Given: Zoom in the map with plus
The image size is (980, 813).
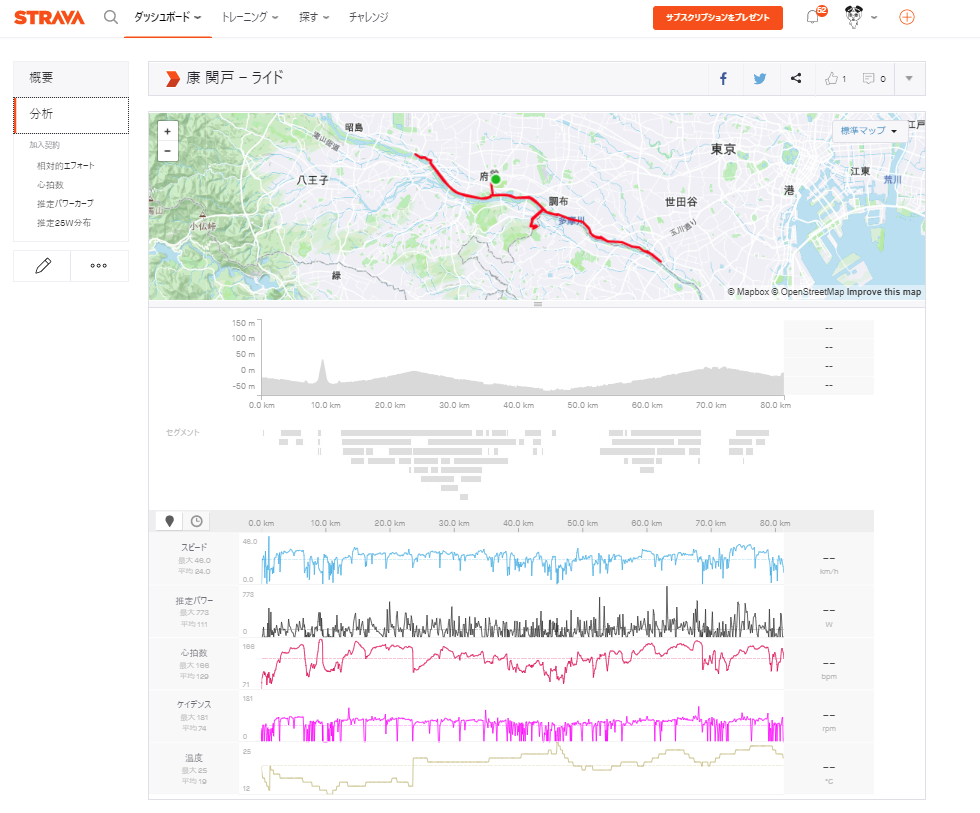Looking at the screenshot, I should (x=167, y=131).
